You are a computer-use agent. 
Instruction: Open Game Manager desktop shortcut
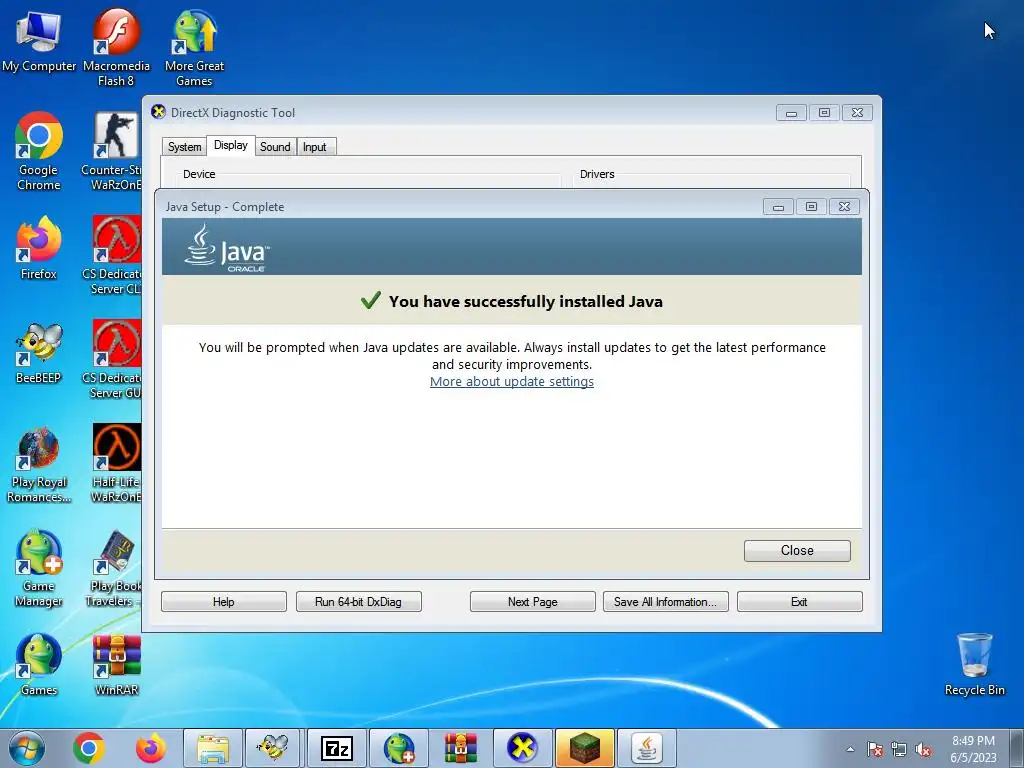click(39, 567)
